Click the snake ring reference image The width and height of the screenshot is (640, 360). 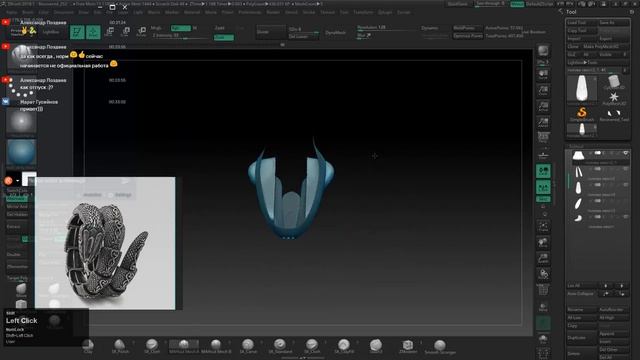click(105, 243)
